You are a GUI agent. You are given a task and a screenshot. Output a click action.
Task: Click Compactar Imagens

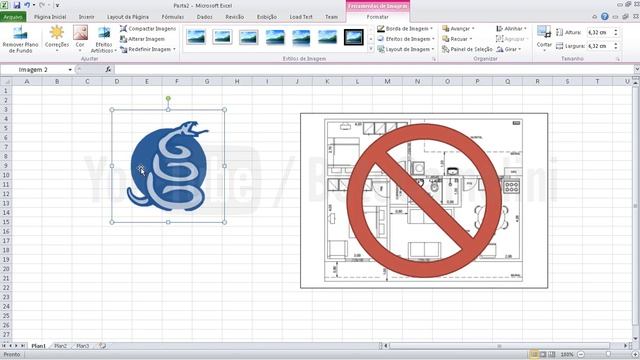(x=148, y=29)
